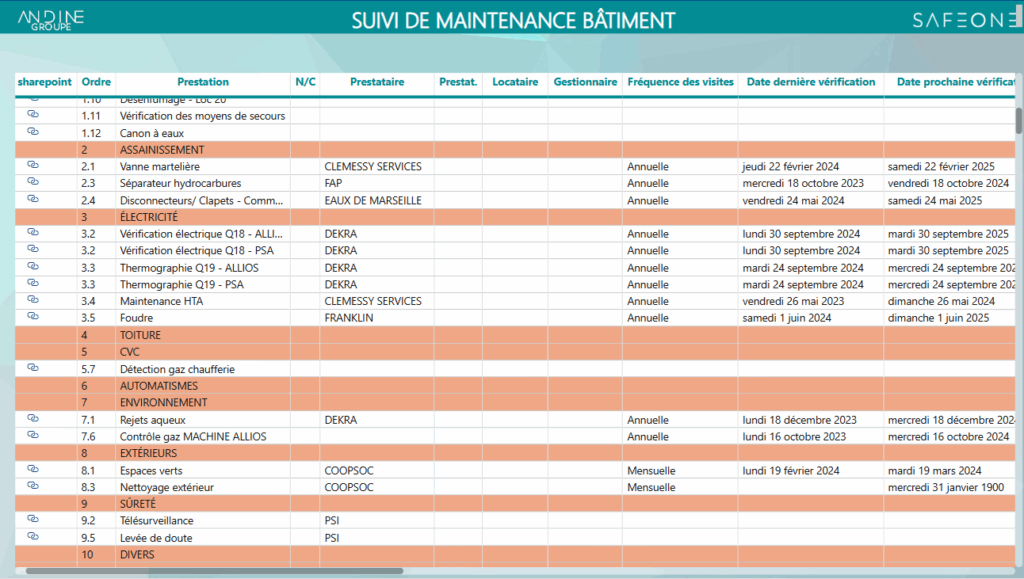Sort by Date prochaine vérification header
1024x579 pixels.
click(955, 82)
